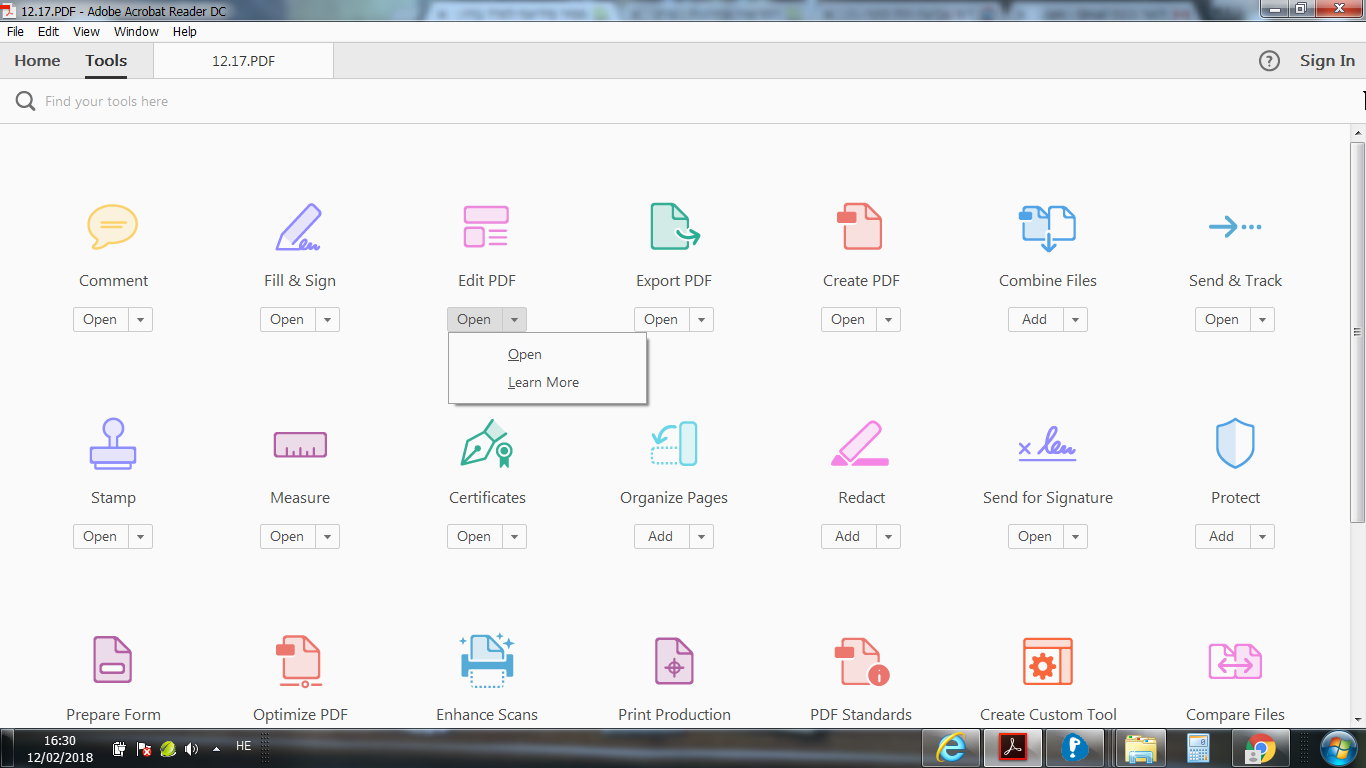Click the Edit PDF tool icon

[x=486, y=227]
